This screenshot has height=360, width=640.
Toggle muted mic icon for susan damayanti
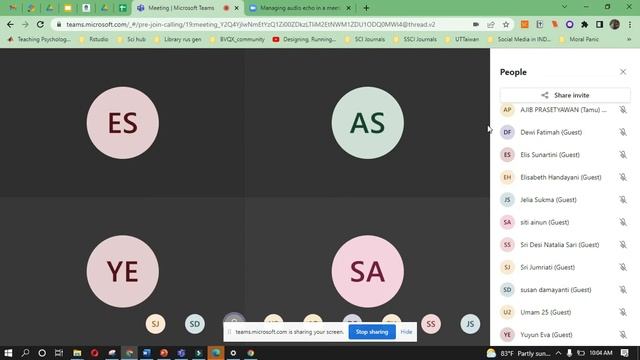[623, 289]
